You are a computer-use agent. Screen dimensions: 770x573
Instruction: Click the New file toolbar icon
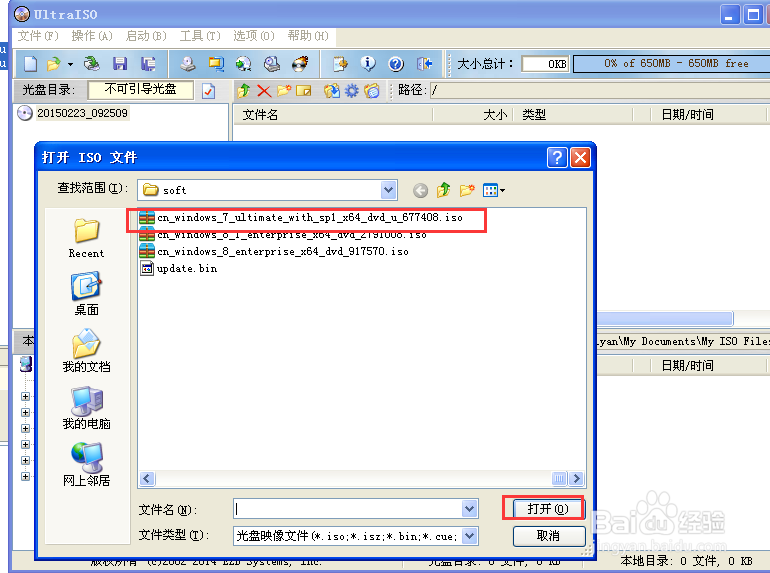click(x=30, y=64)
